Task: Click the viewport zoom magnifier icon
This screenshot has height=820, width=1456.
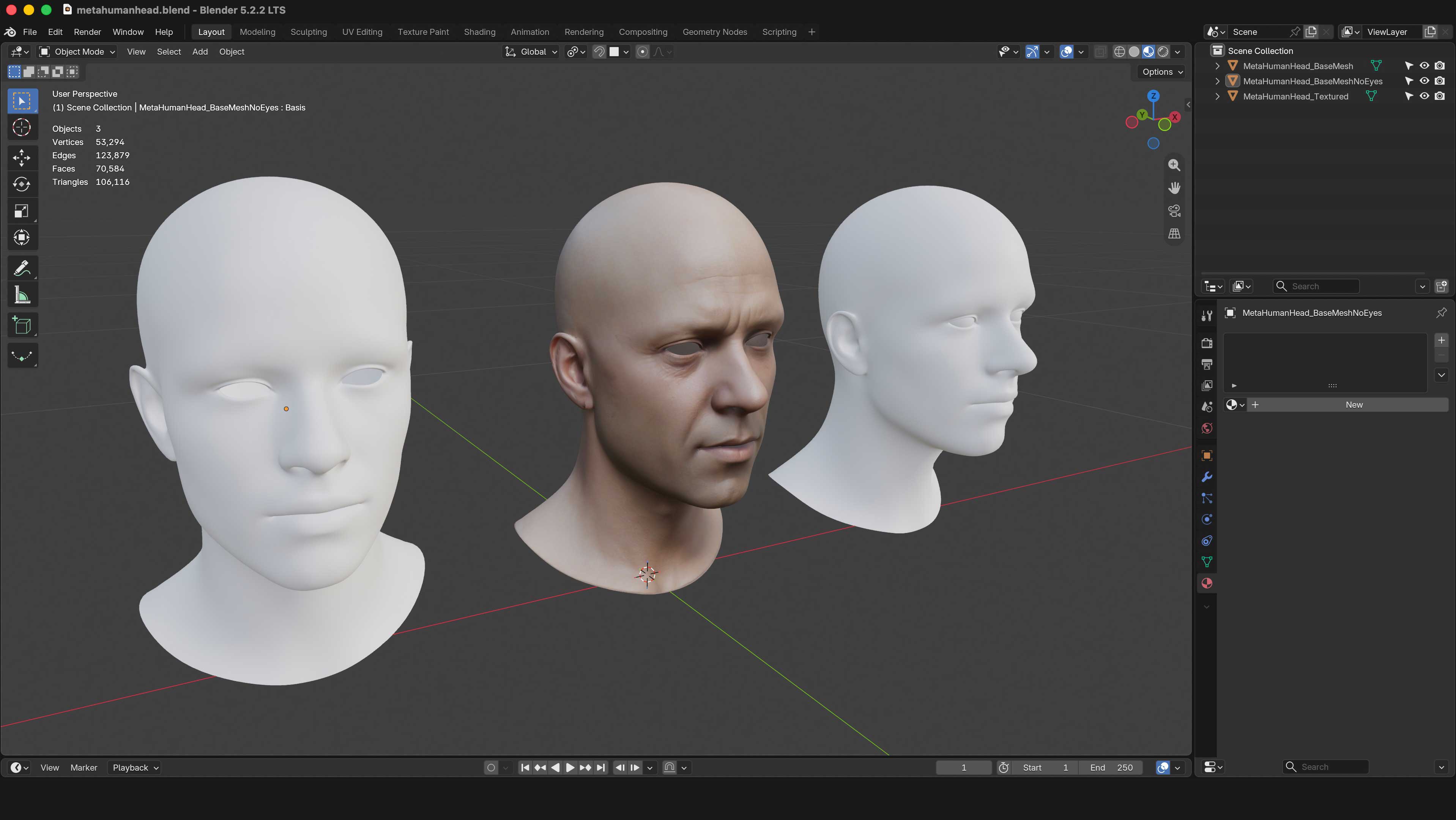Action: [1174, 165]
